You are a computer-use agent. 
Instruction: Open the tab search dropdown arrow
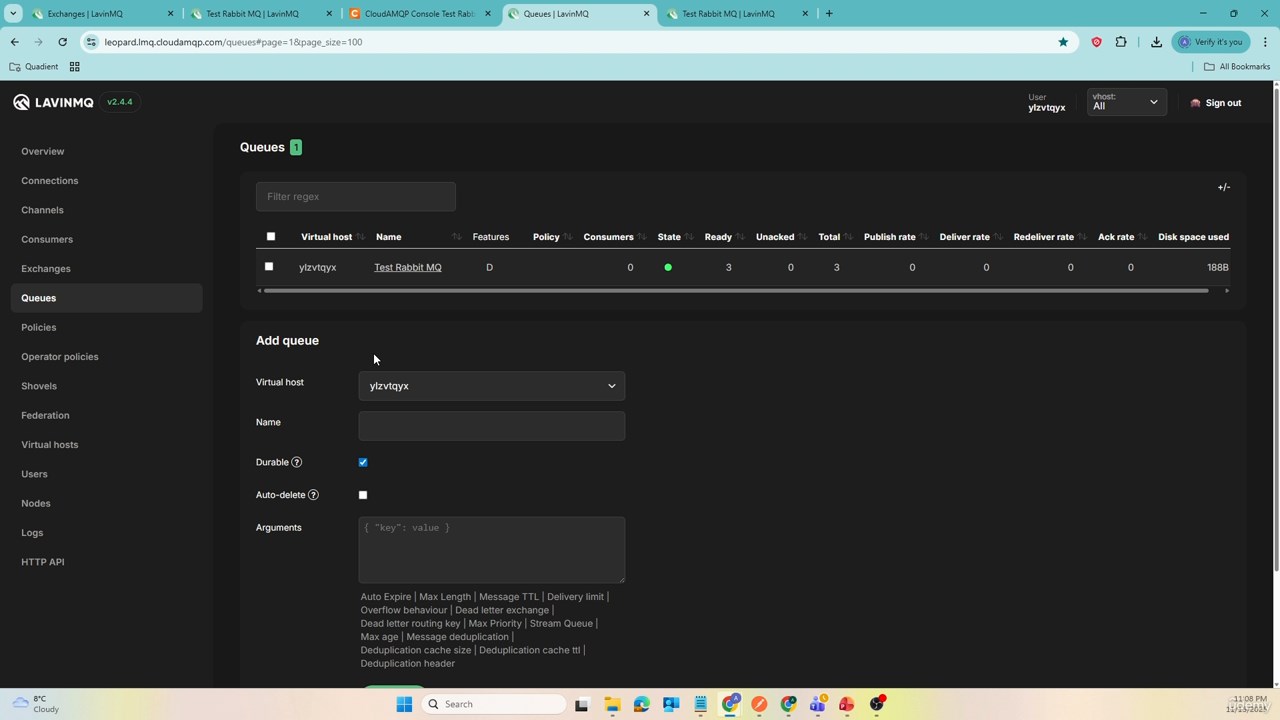coord(13,14)
